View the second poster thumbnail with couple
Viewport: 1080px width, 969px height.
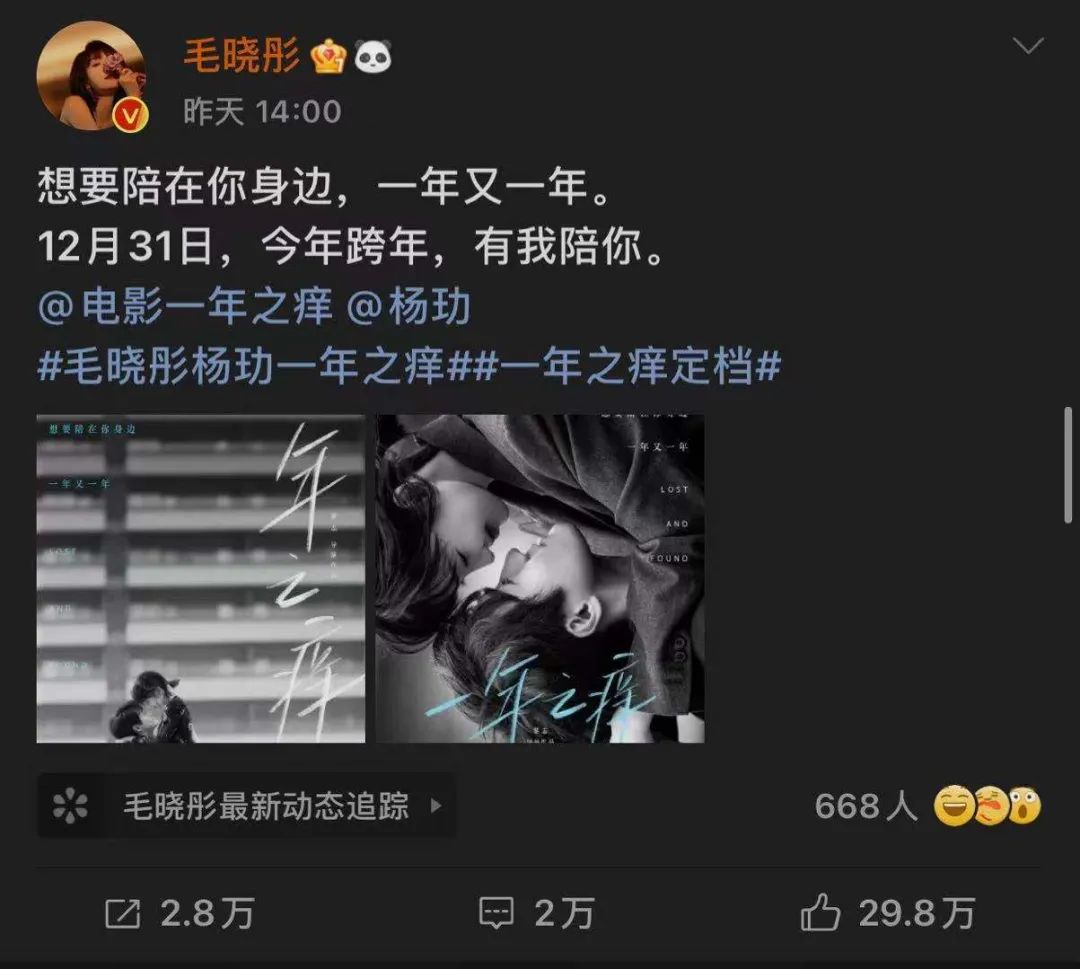(540, 579)
